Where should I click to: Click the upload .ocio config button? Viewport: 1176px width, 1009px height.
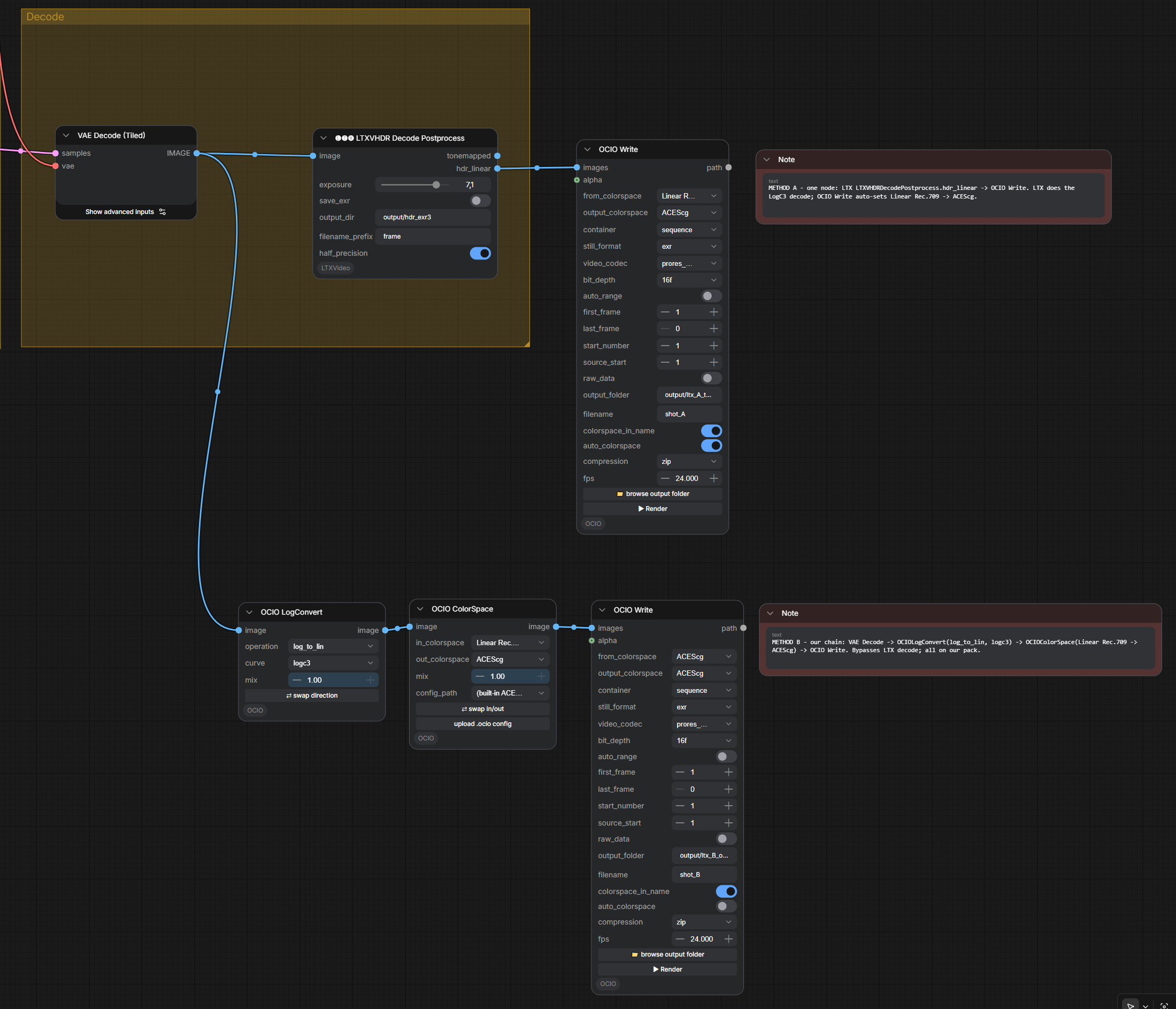point(482,724)
